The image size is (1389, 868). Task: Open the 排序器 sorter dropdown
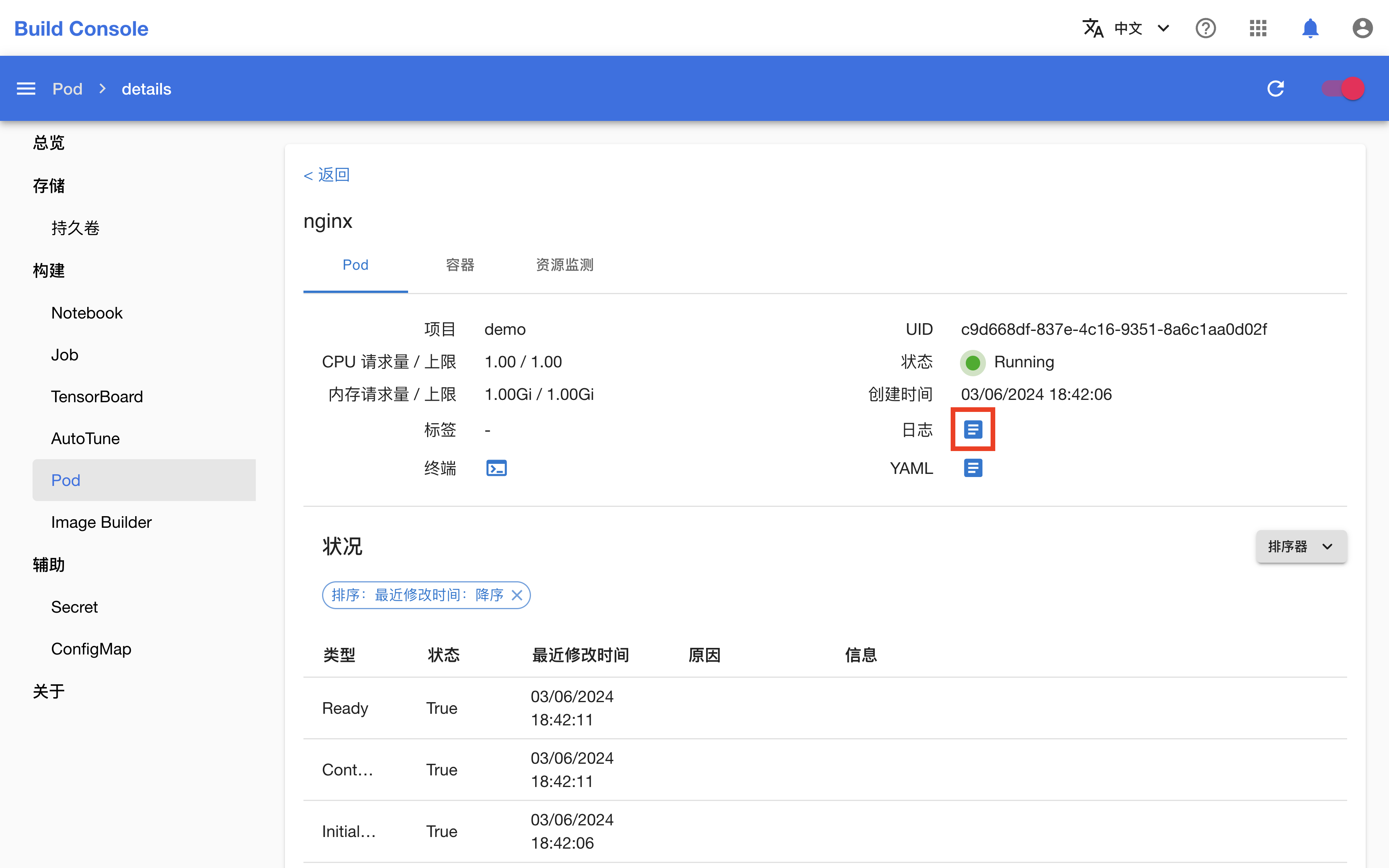click(1301, 546)
